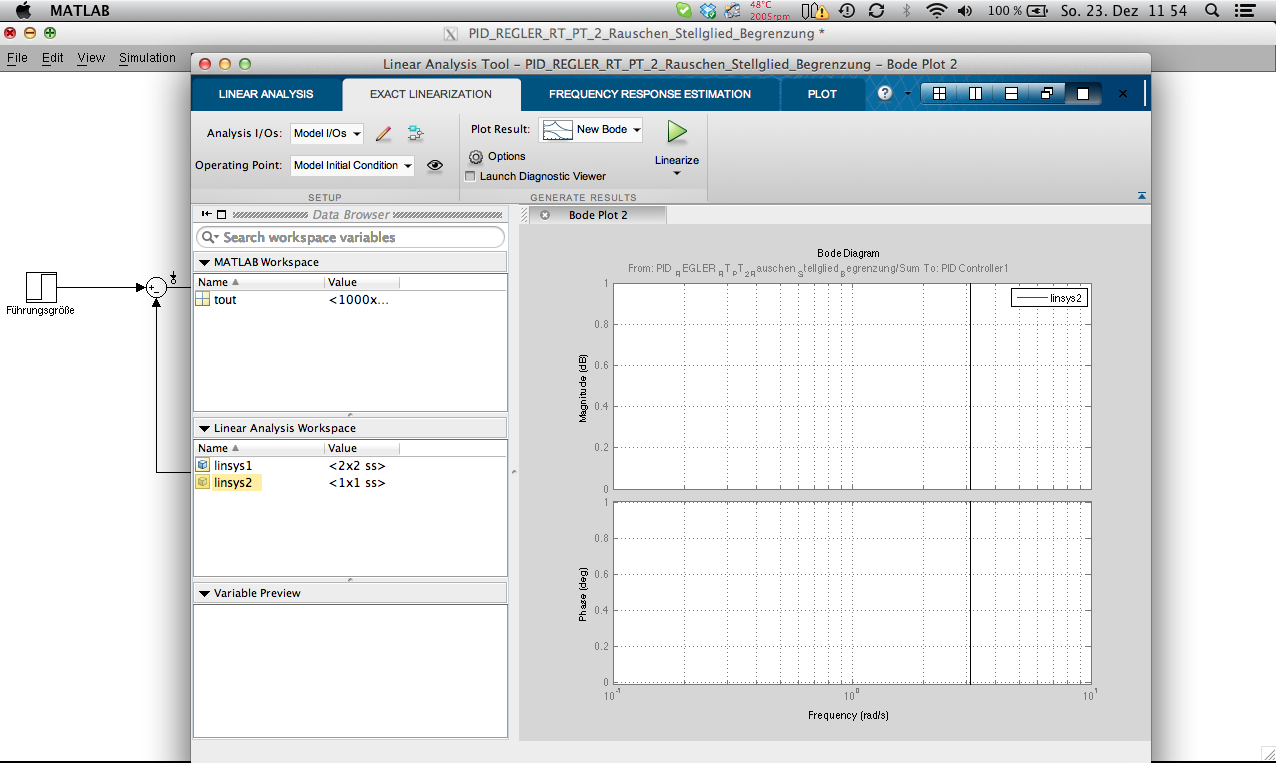
Task: Switch to the Frequency Response Estimation tab
Action: point(649,94)
